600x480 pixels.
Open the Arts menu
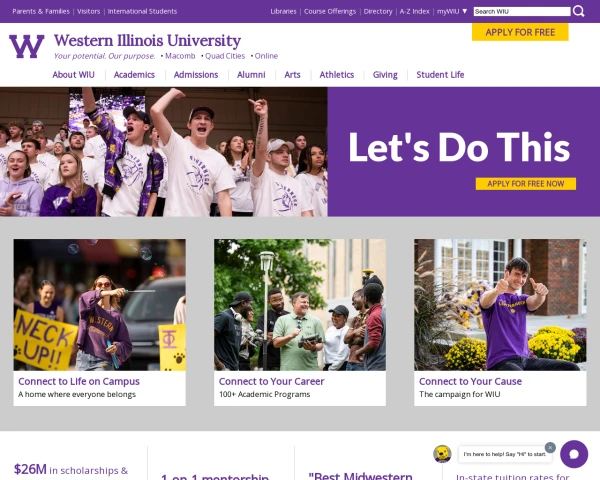tap(292, 75)
